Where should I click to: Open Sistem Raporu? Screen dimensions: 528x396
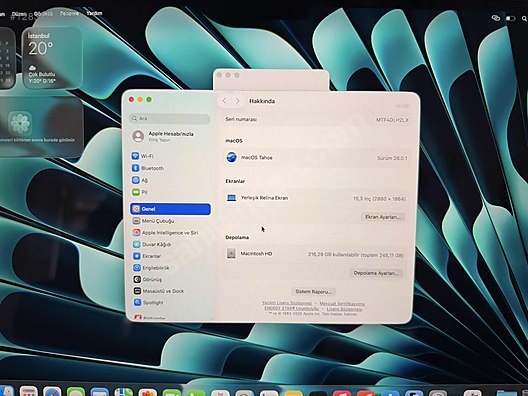point(313,291)
